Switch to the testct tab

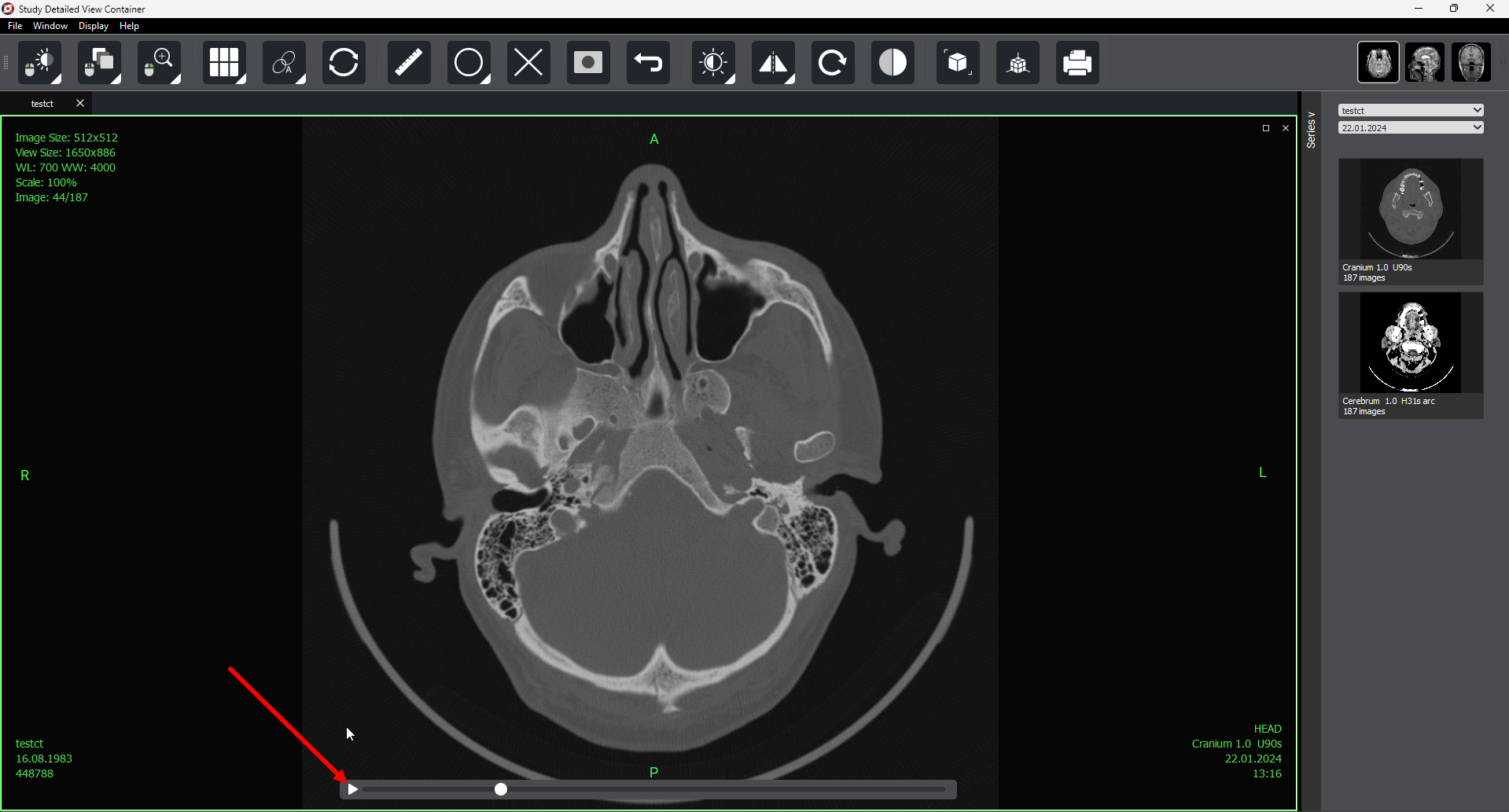point(42,104)
